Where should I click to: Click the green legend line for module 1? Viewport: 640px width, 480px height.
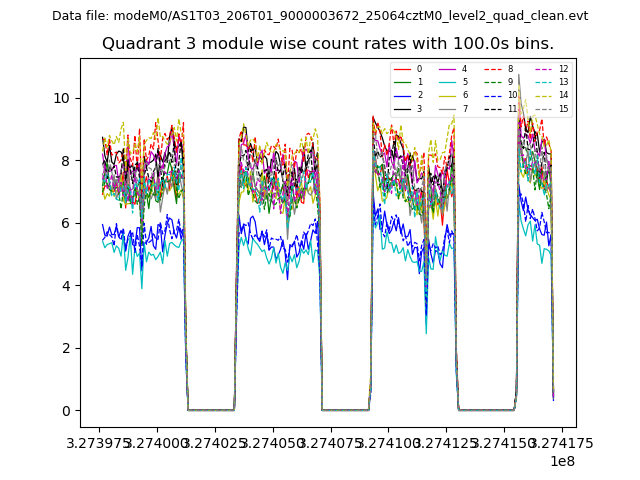[x=401, y=82]
